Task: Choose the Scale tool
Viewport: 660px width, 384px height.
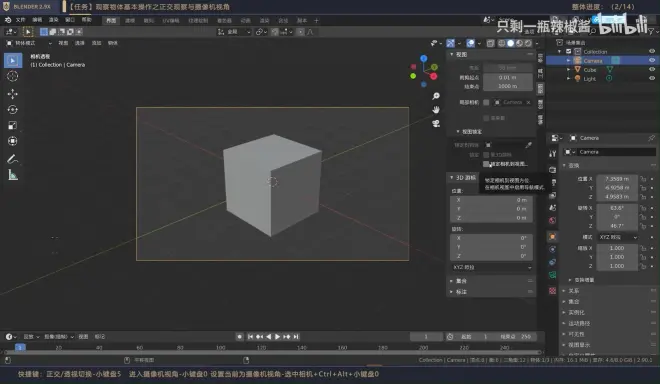Action: [13, 125]
